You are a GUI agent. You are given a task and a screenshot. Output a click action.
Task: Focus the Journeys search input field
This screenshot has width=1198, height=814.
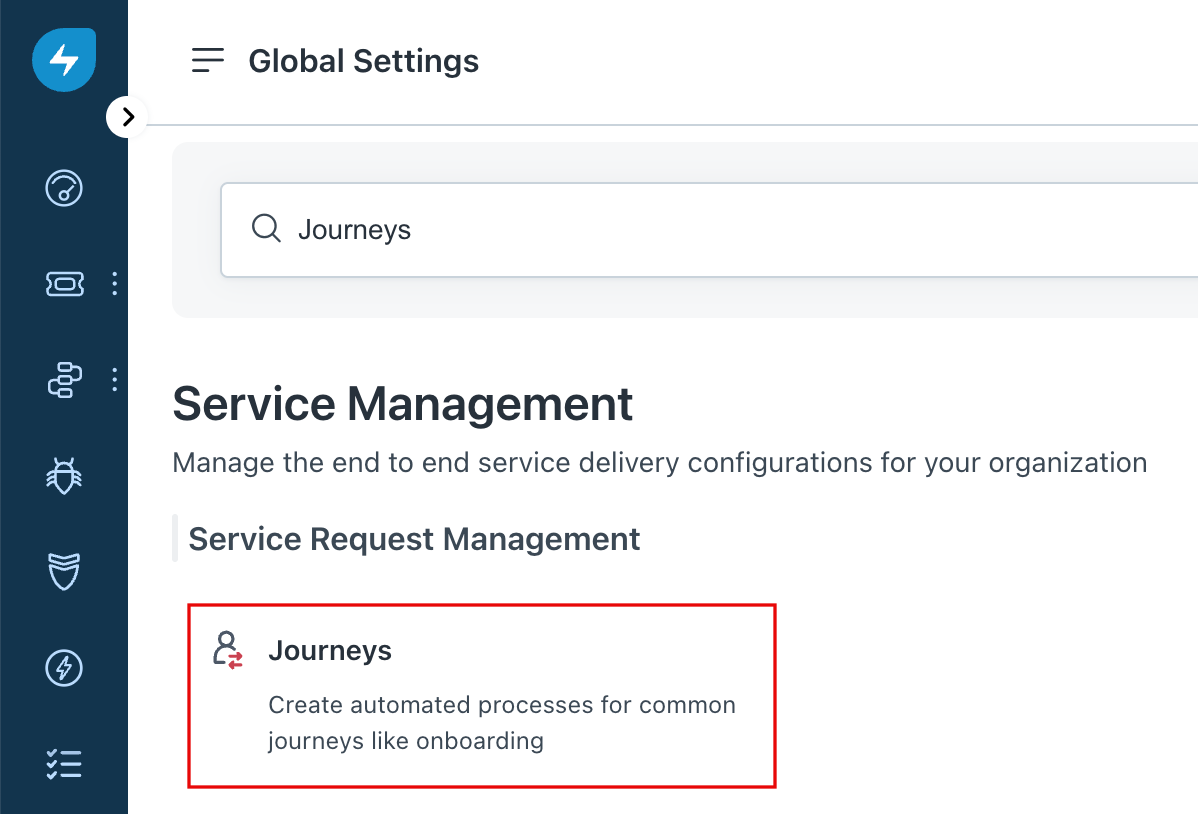tap(709, 229)
